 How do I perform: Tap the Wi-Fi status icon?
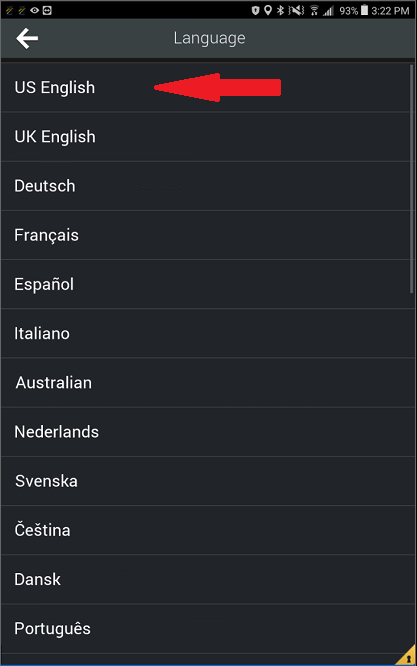[x=314, y=10]
